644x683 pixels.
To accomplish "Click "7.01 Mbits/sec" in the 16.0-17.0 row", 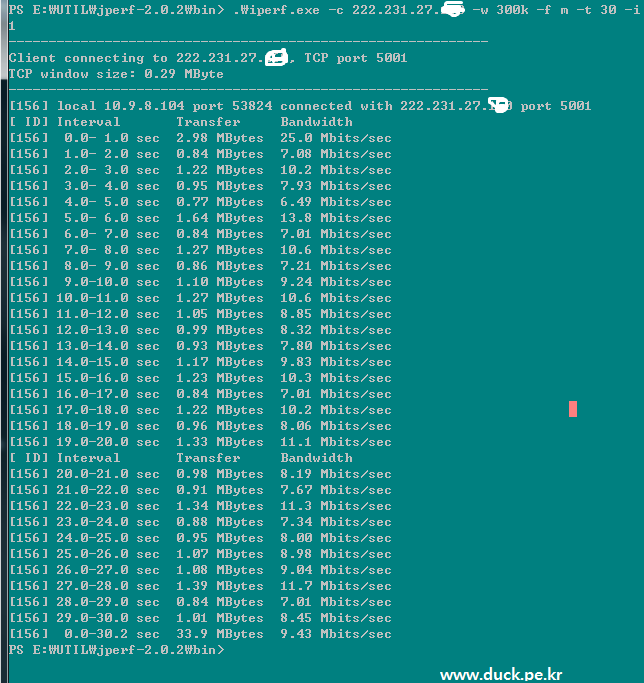I will 336,394.
